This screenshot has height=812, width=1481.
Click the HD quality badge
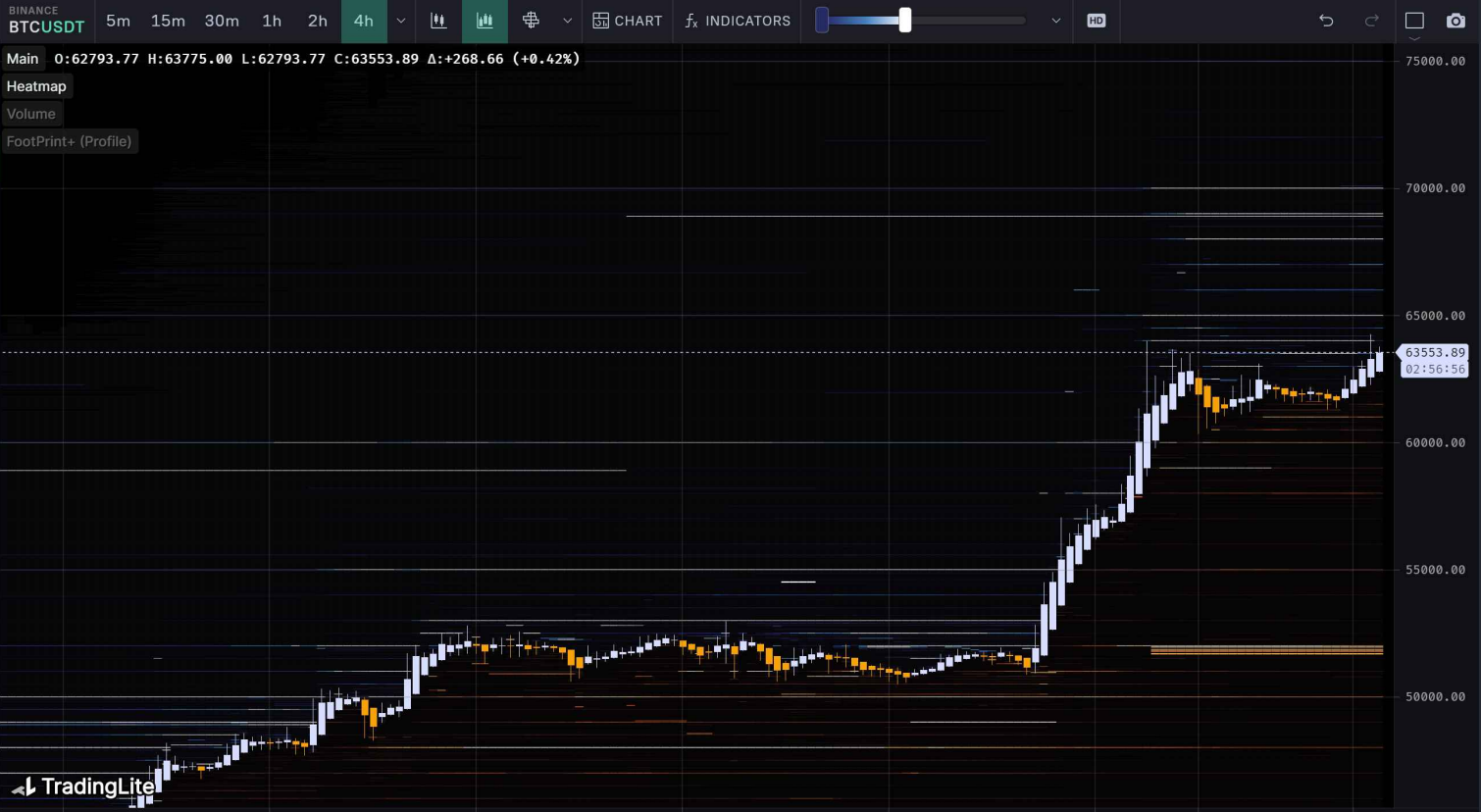pyautogui.click(x=1096, y=21)
